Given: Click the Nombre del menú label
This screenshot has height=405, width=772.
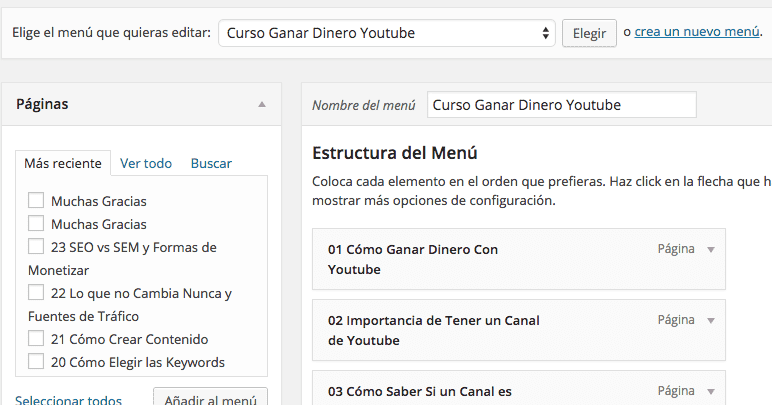Looking at the screenshot, I should tap(364, 105).
